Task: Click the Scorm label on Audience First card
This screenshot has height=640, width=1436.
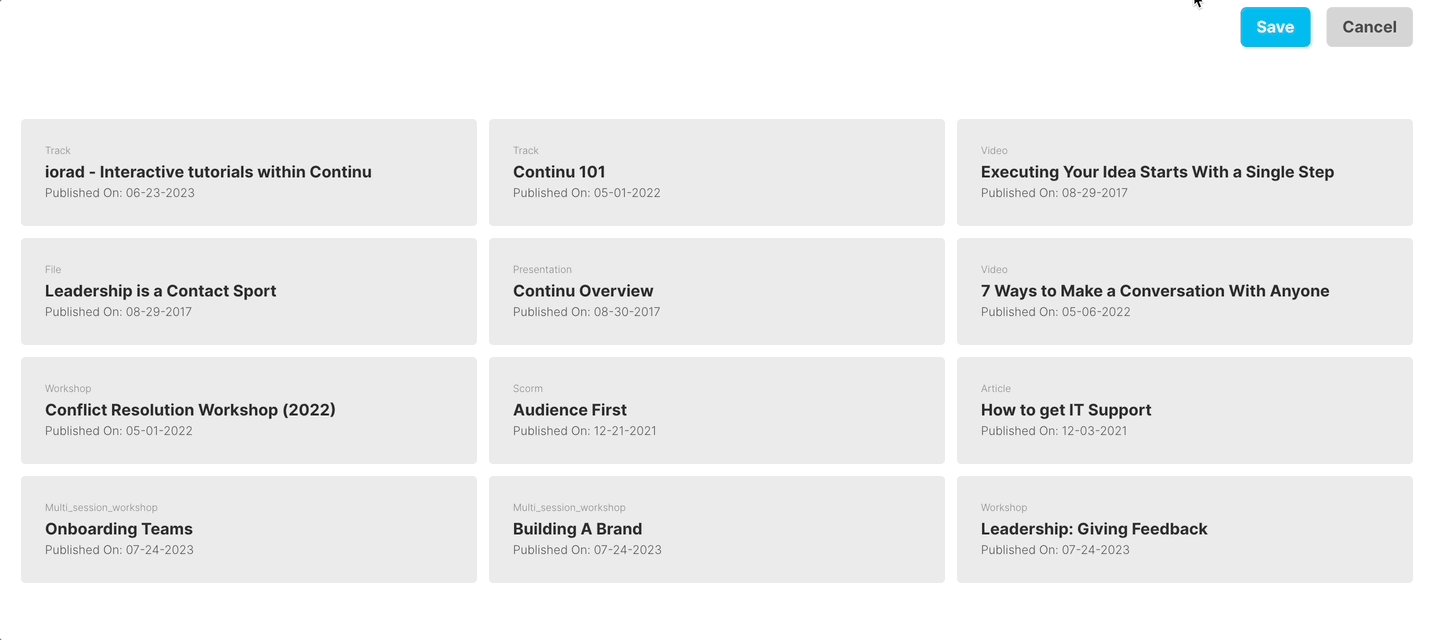Action: click(527, 388)
